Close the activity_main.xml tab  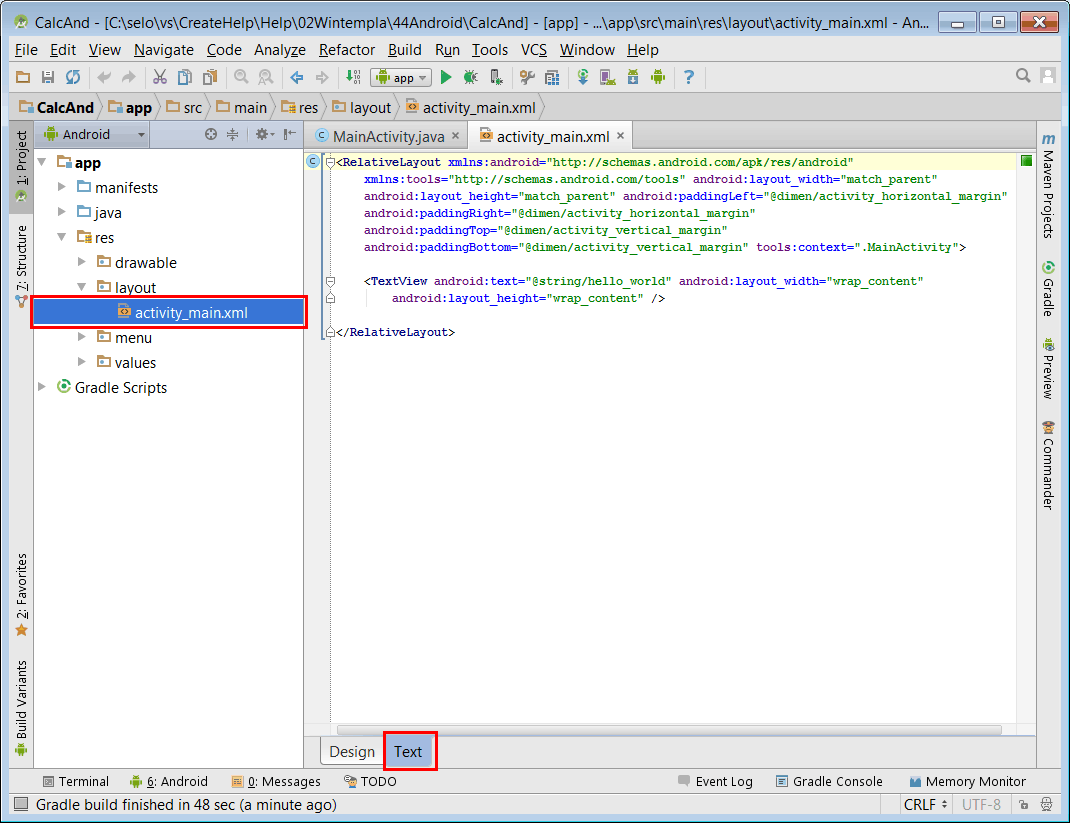[x=620, y=136]
